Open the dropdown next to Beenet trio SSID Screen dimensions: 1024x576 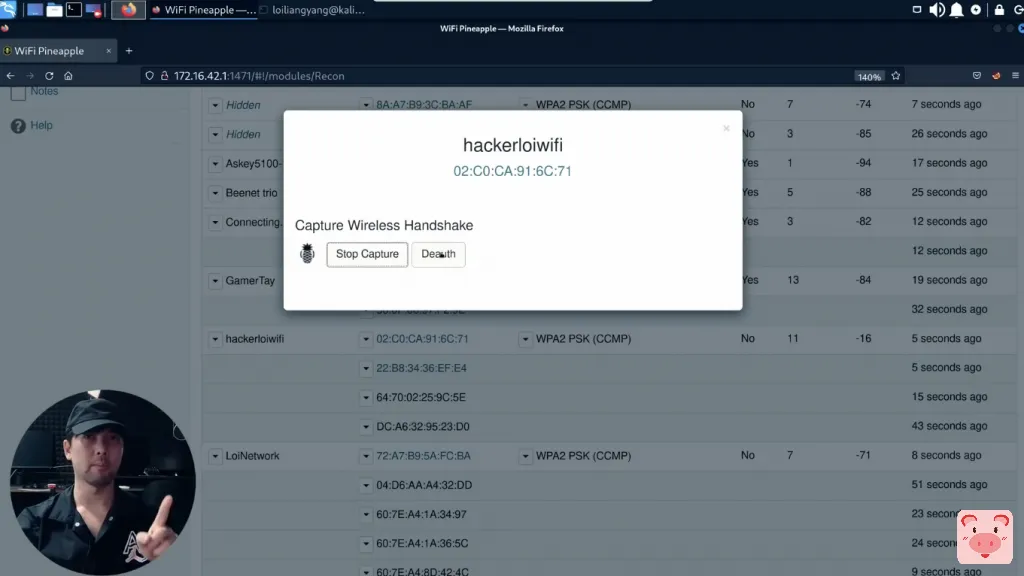pos(215,193)
